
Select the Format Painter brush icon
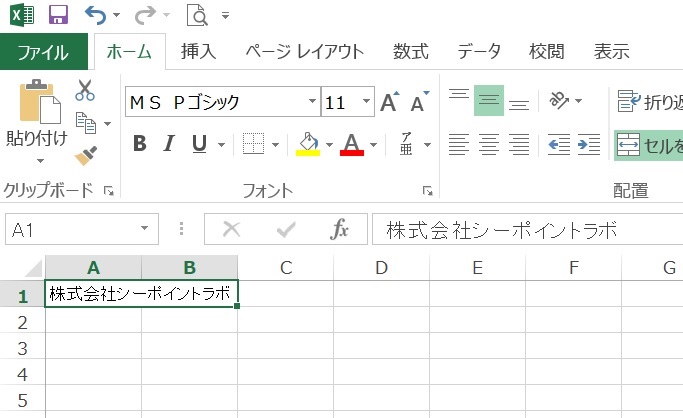click(85, 155)
